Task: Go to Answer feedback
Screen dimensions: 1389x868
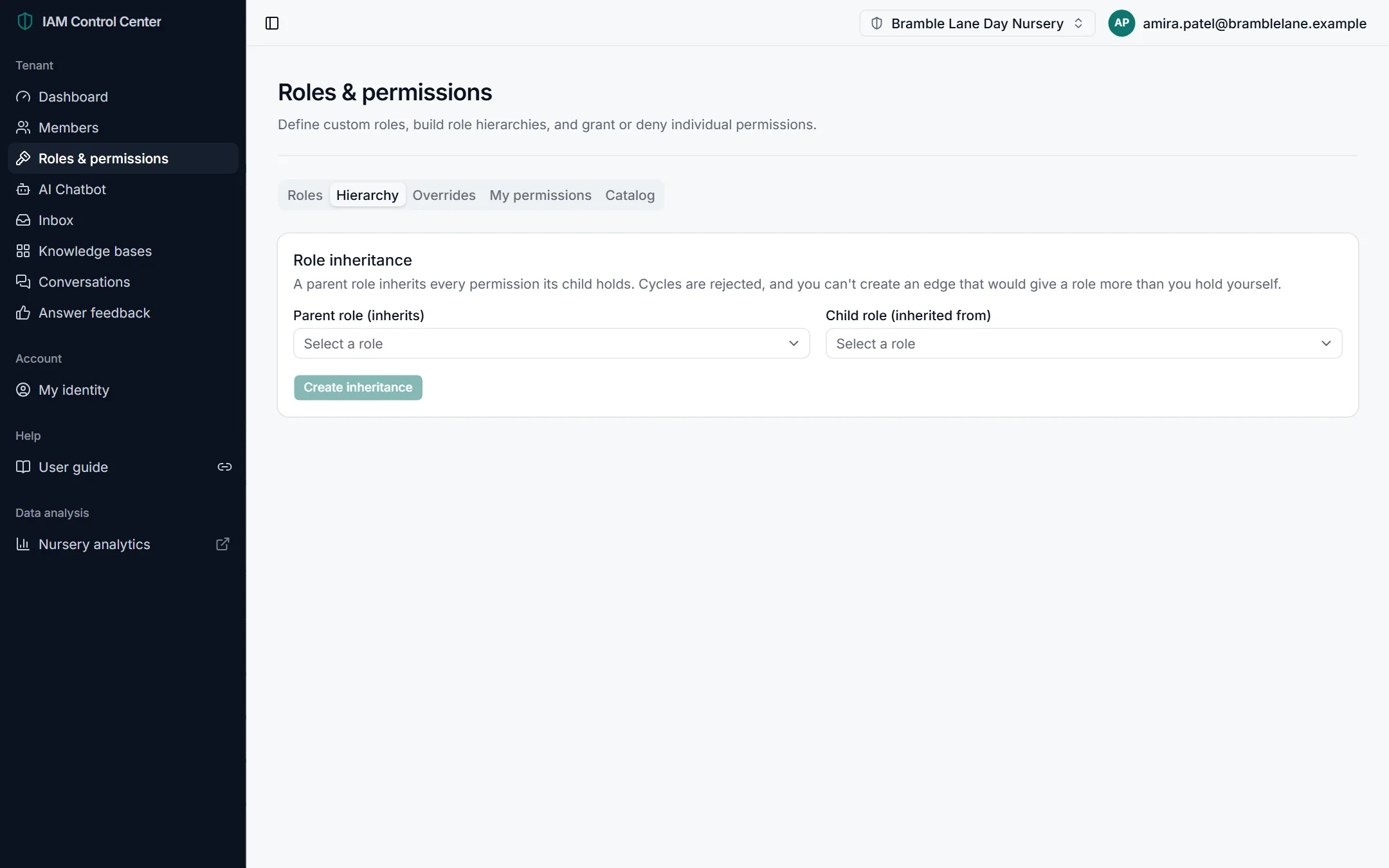Action: click(123, 312)
